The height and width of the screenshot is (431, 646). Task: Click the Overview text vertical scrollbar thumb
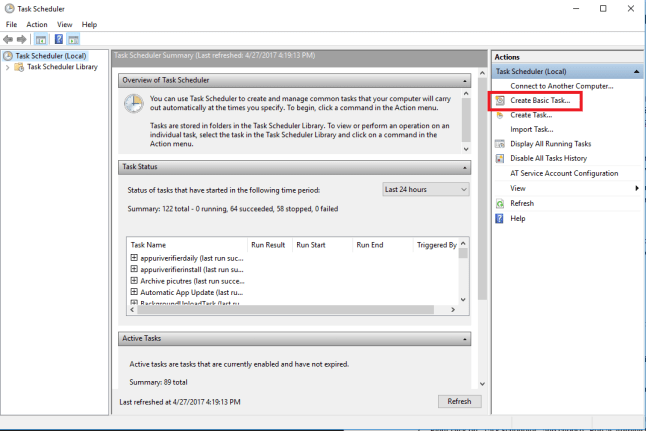click(466, 120)
